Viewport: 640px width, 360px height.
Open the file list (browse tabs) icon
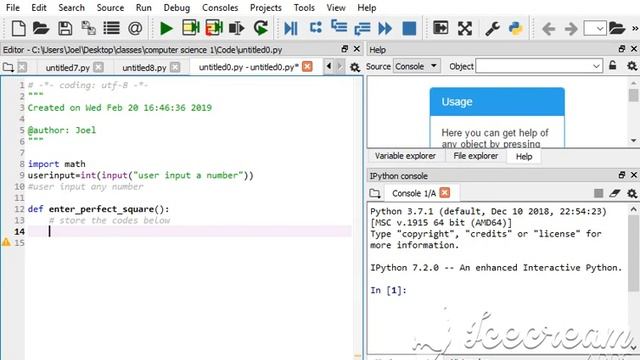tap(111, 29)
